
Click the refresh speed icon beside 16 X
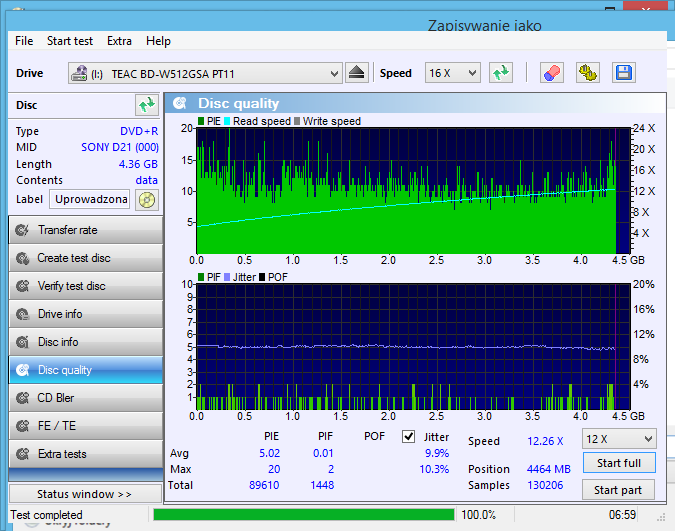(x=501, y=73)
